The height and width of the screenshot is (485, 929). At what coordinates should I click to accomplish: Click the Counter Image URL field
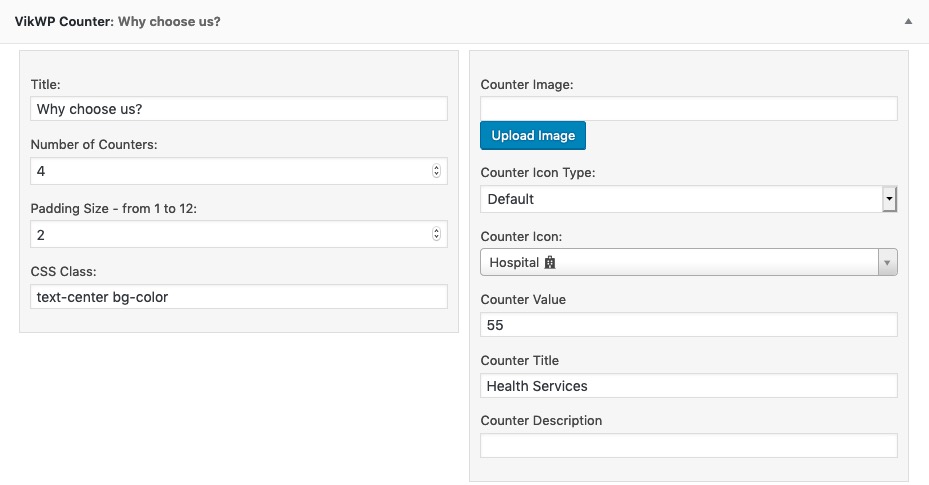pyautogui.click(x=688, y=109)
